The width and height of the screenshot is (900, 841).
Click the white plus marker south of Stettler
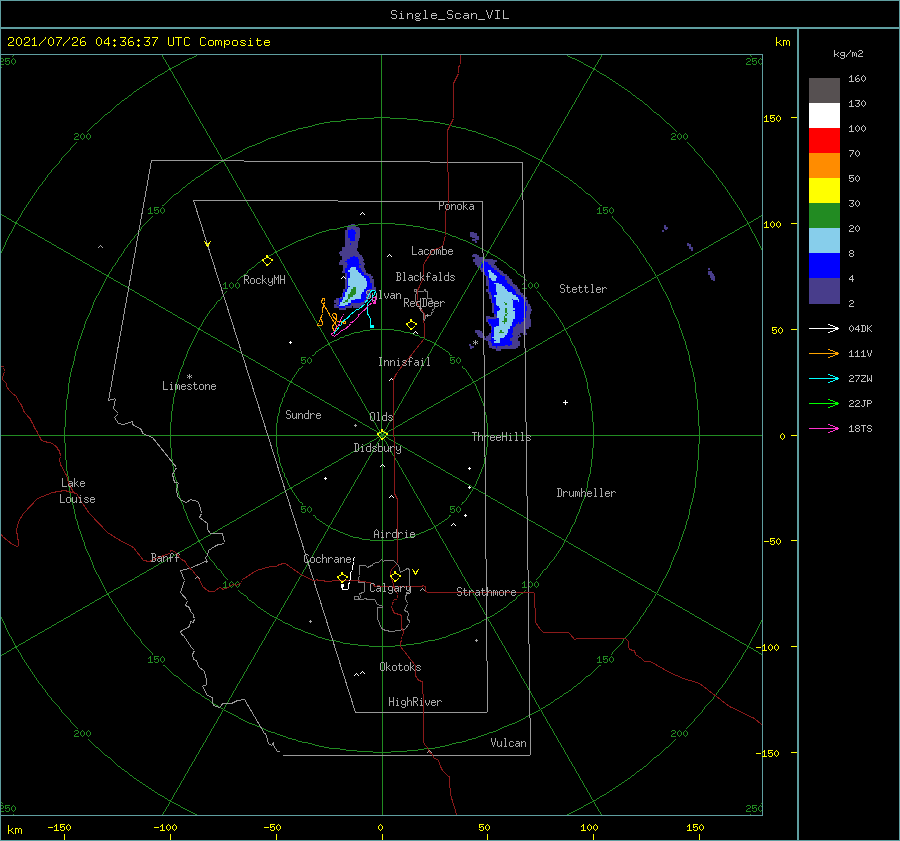click(x=565, y=402)
